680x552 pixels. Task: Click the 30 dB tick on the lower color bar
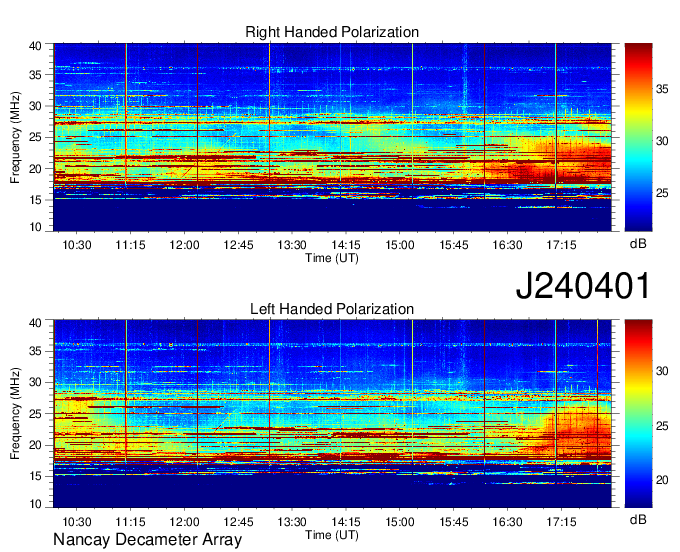point(662,371)
